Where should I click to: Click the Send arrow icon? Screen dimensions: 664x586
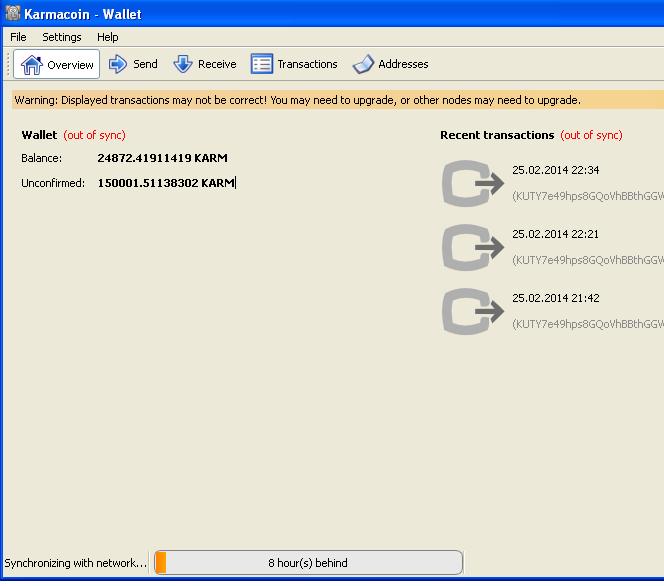tap(118, 64)
